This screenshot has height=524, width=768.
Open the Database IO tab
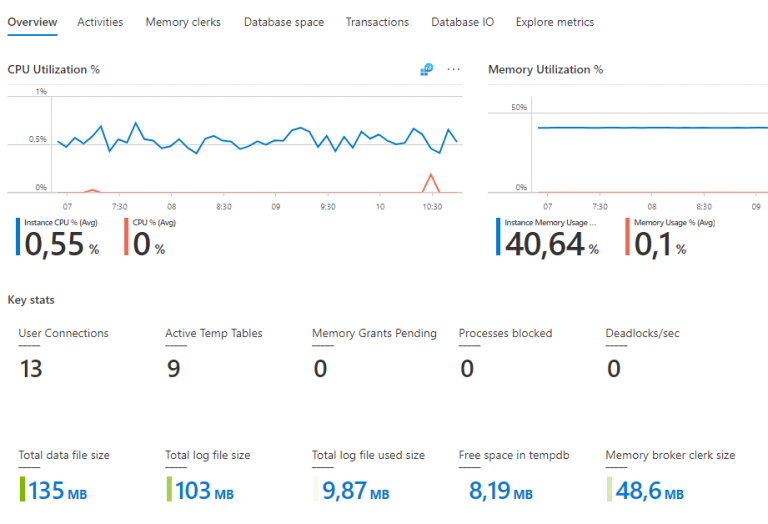[x=462, y=22]
